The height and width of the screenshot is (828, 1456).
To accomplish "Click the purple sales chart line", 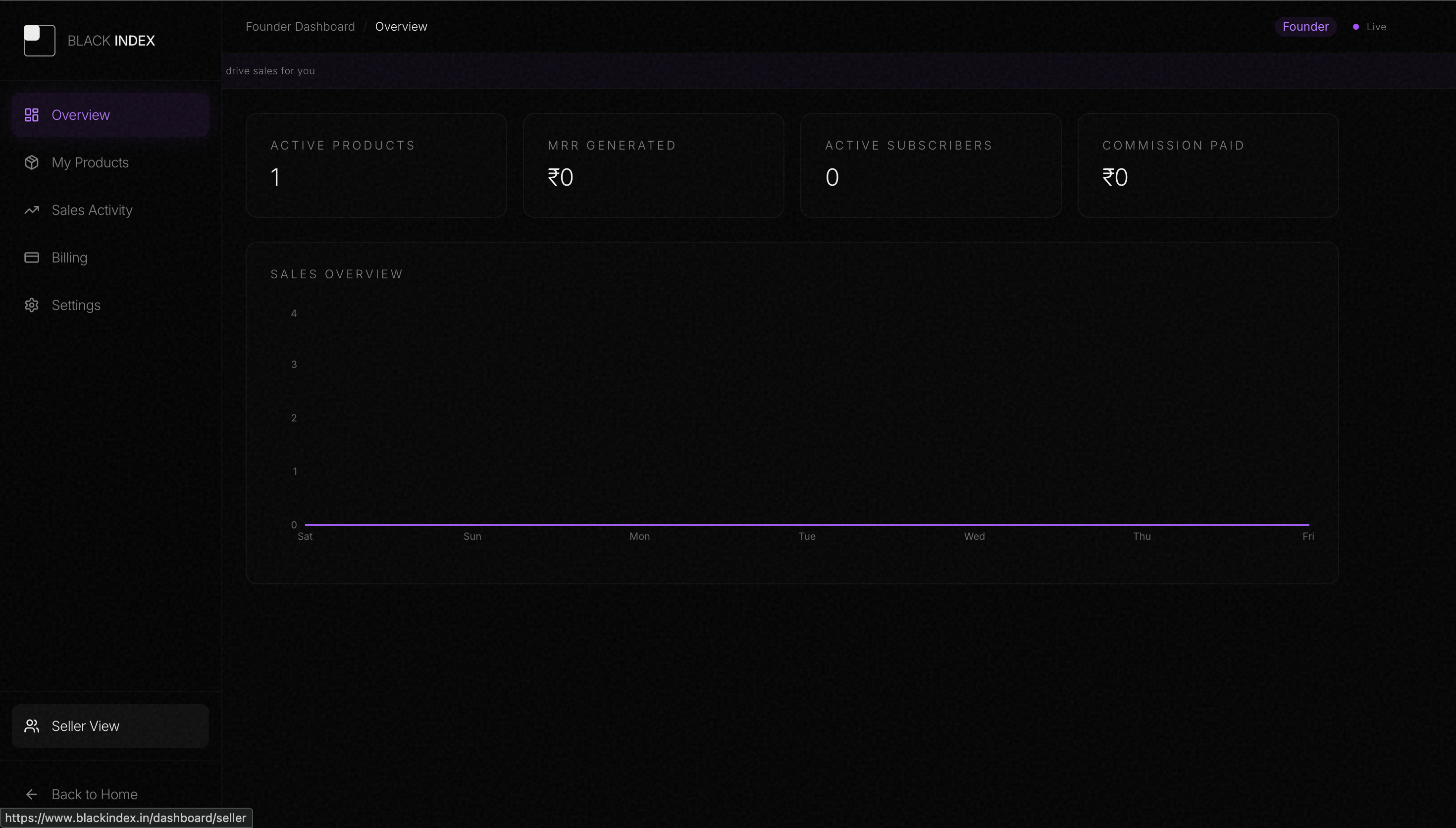I will (807, 524).
